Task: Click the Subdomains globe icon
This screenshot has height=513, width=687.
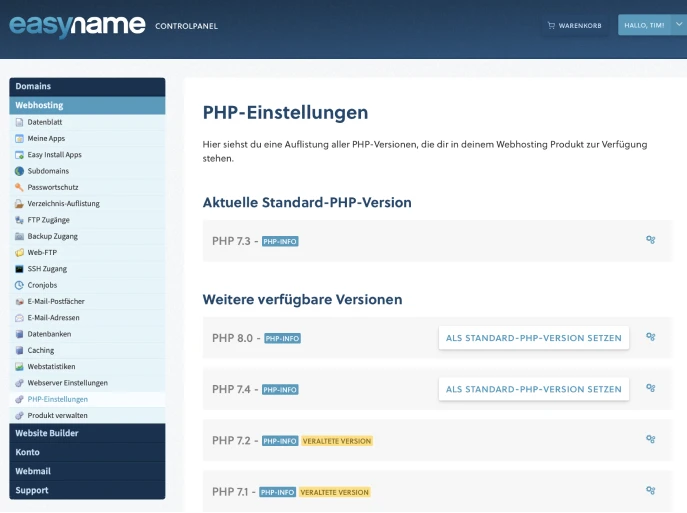Action: [x=19, y=171]
